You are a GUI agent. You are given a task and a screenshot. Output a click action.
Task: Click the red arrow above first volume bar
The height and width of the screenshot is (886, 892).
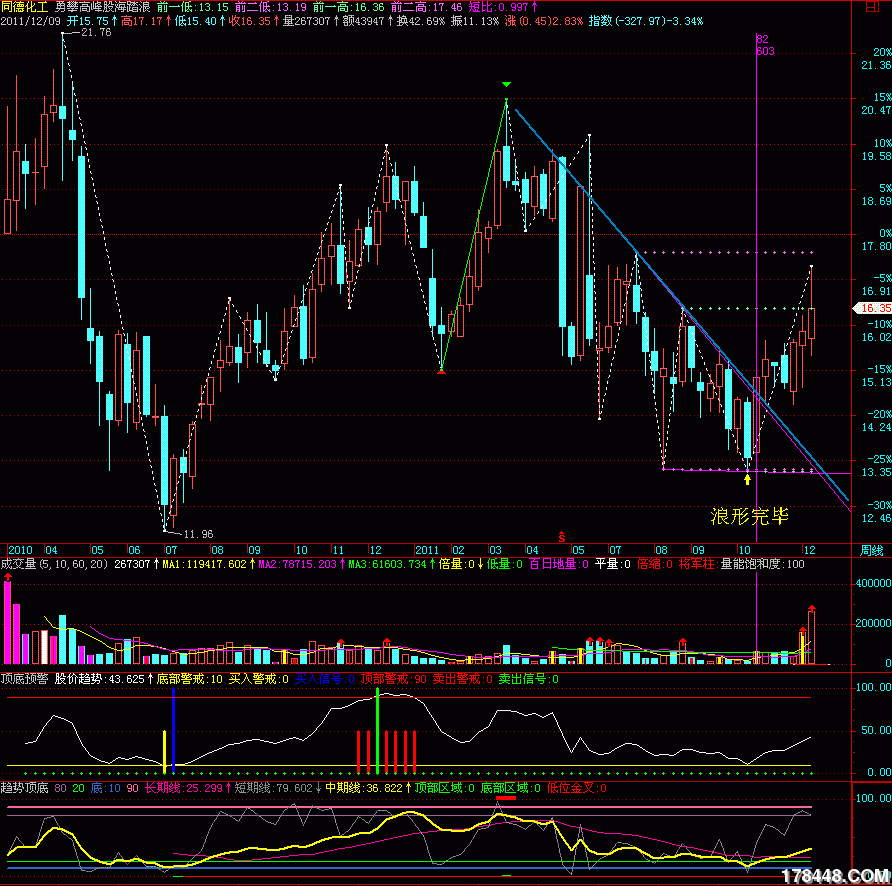coord(7,577)
